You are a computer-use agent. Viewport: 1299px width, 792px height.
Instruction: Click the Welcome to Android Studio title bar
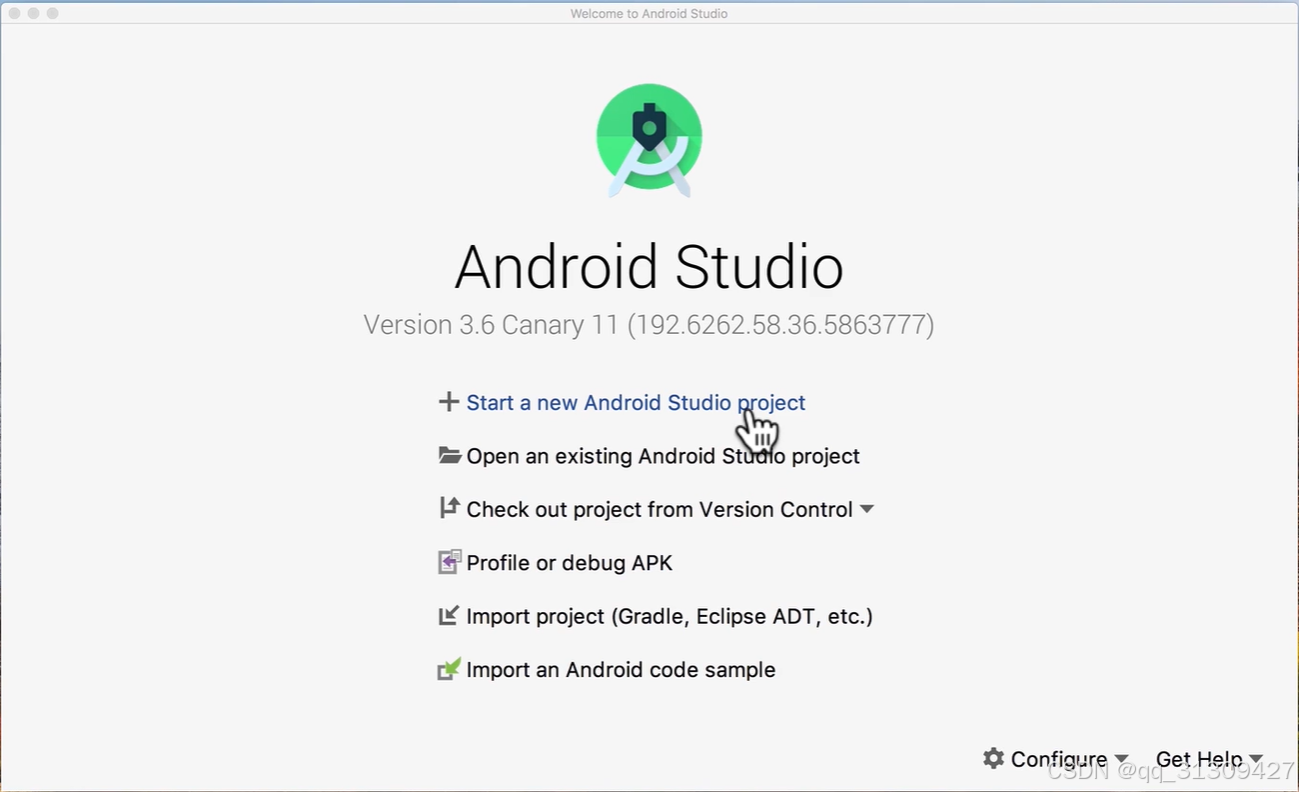coord(649,13)
